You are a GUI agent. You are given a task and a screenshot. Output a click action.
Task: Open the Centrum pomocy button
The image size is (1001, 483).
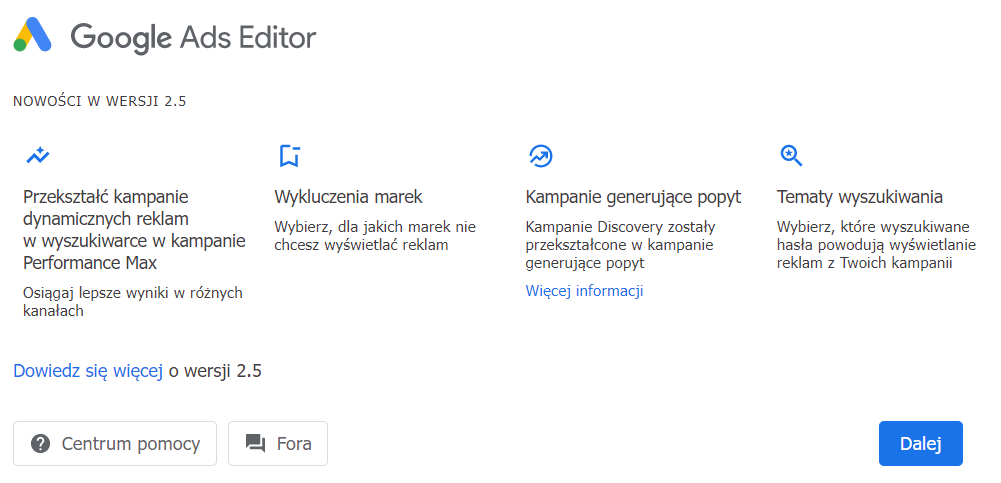click(x=115, y=443)
